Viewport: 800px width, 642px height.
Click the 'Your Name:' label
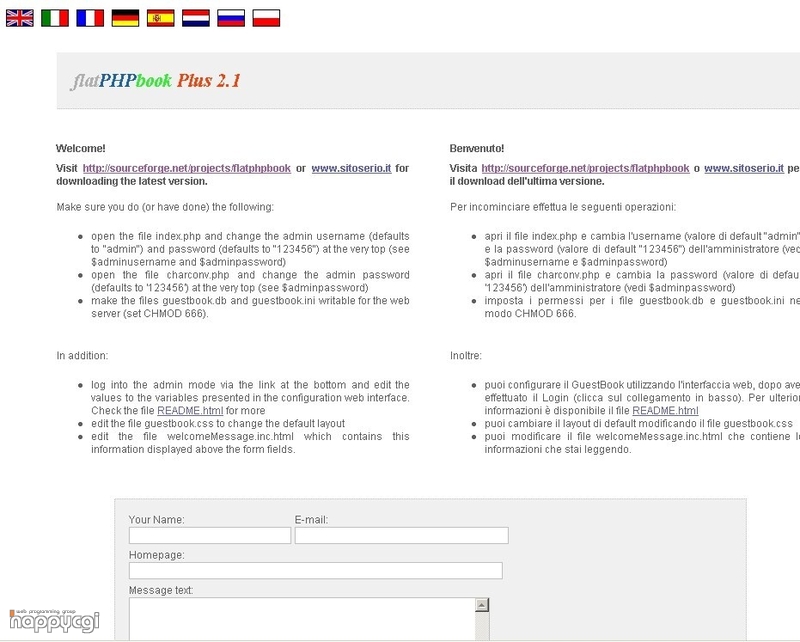tap(157, 520)
